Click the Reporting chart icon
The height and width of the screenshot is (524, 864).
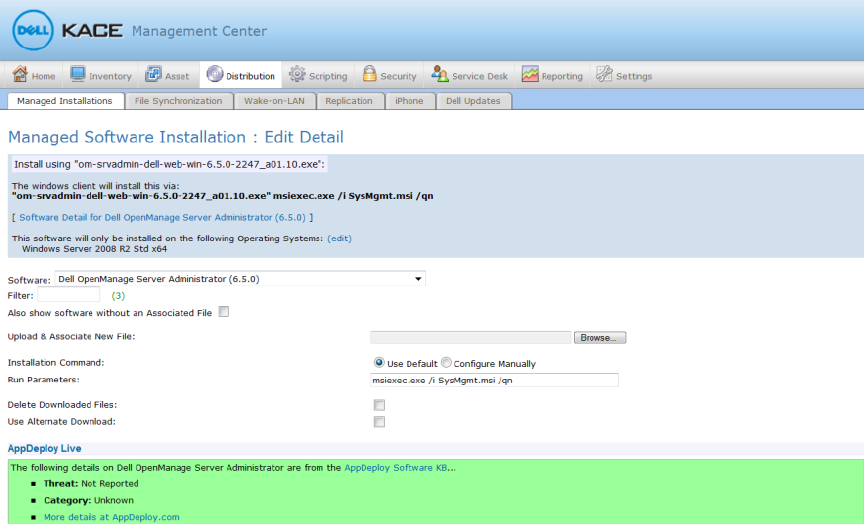[x=530, y=74]
